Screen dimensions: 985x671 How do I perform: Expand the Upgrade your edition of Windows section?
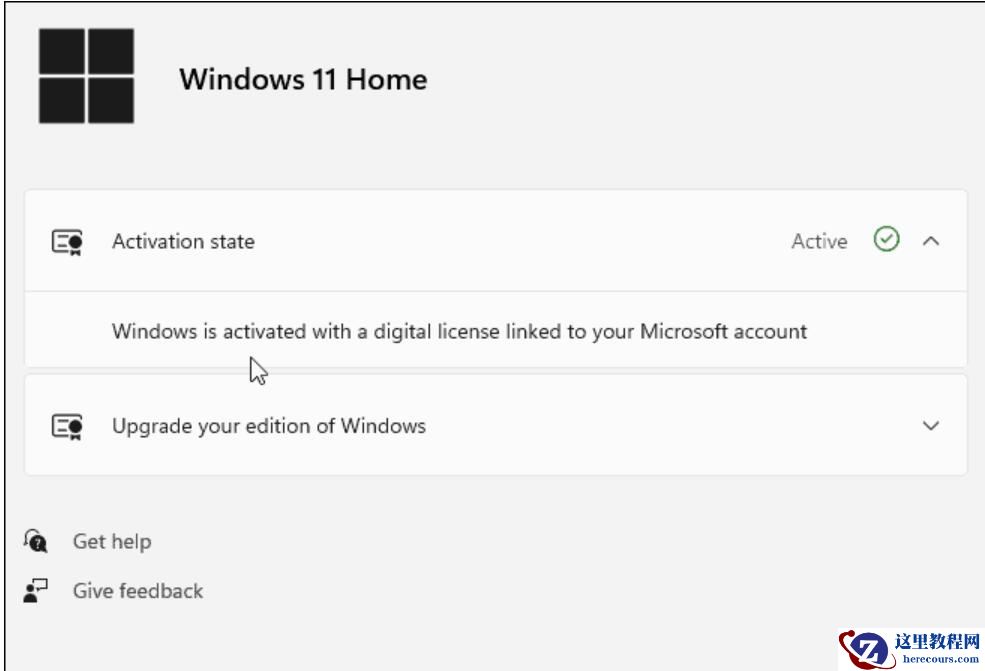(929, 425)
